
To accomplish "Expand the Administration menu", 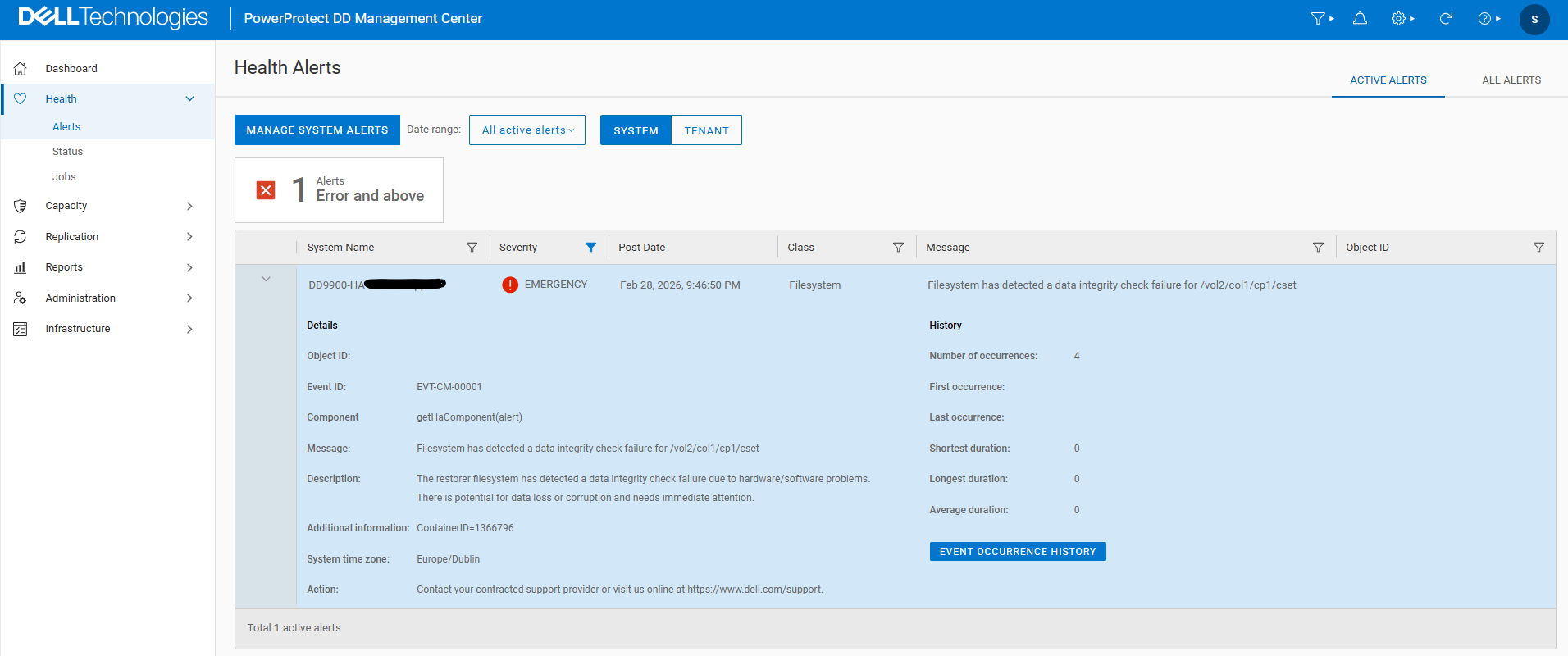I will 190,298.
